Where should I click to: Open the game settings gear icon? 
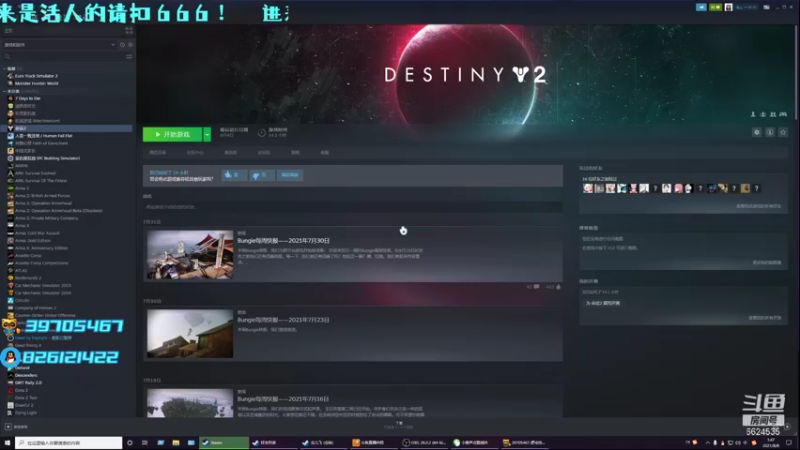(757, 133)
